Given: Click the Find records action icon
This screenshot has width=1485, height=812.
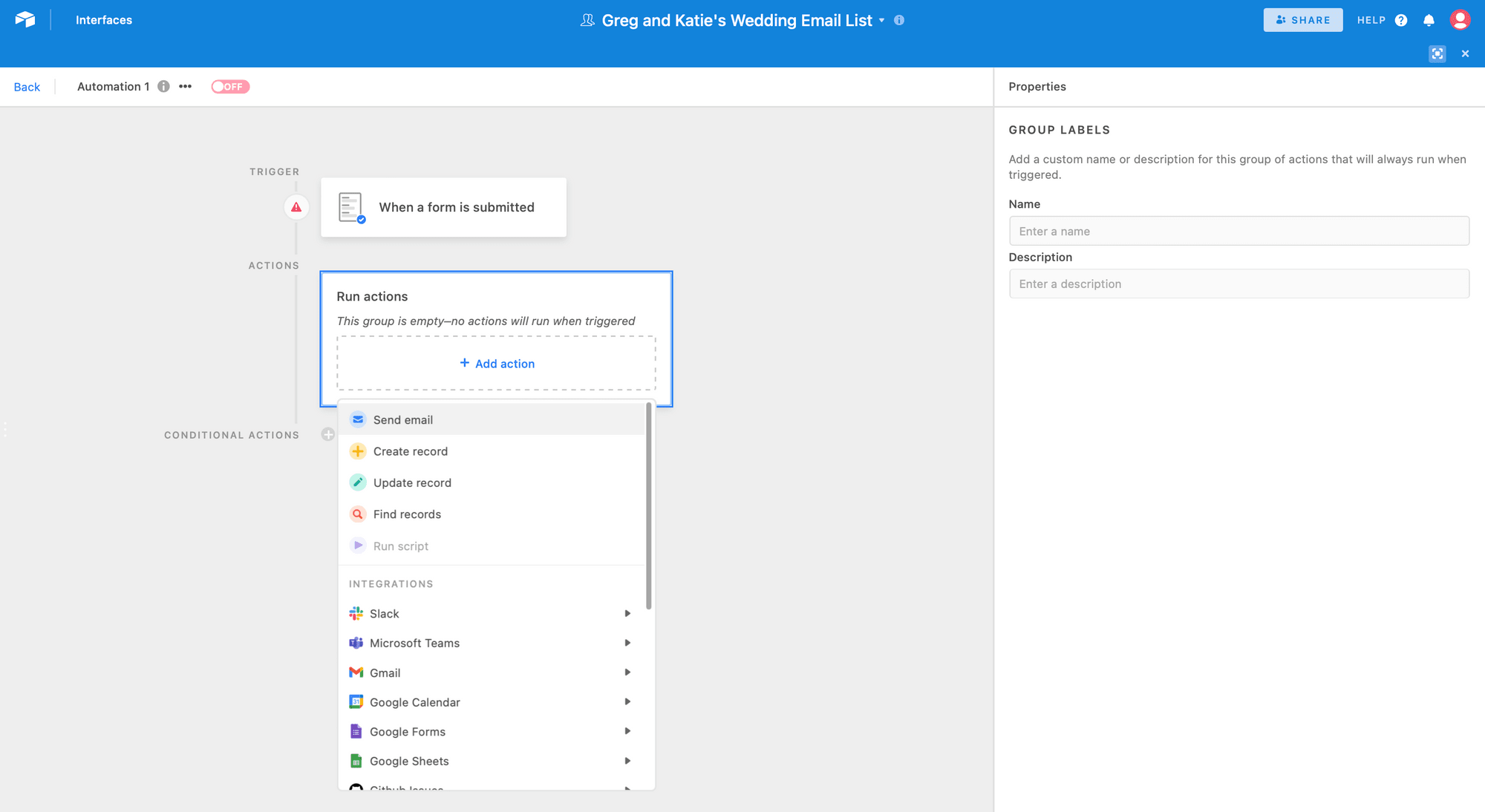Looking at the screenshot, I should click(x=357, y=514).
